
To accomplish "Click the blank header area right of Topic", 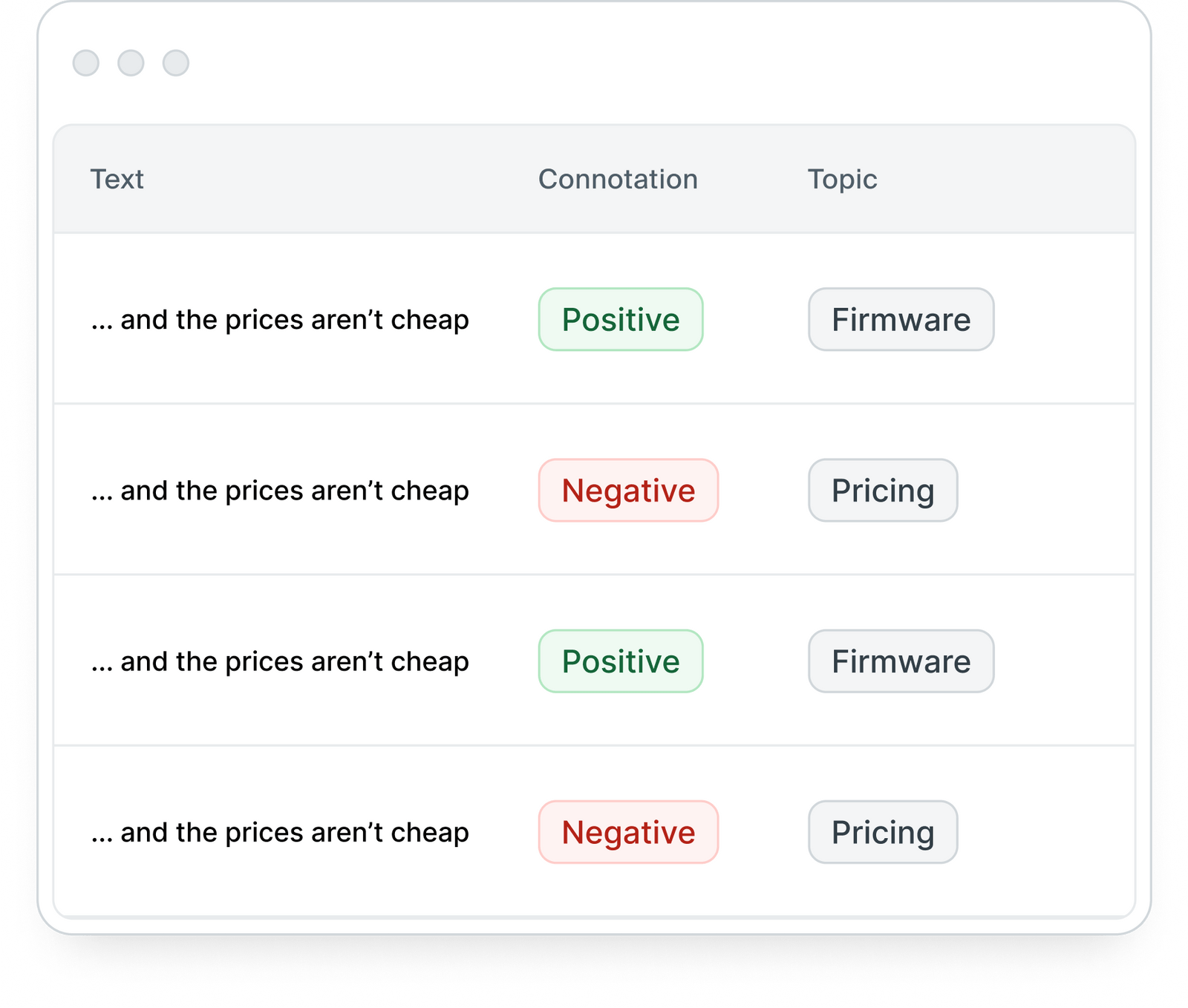I will click(1010, 180).
